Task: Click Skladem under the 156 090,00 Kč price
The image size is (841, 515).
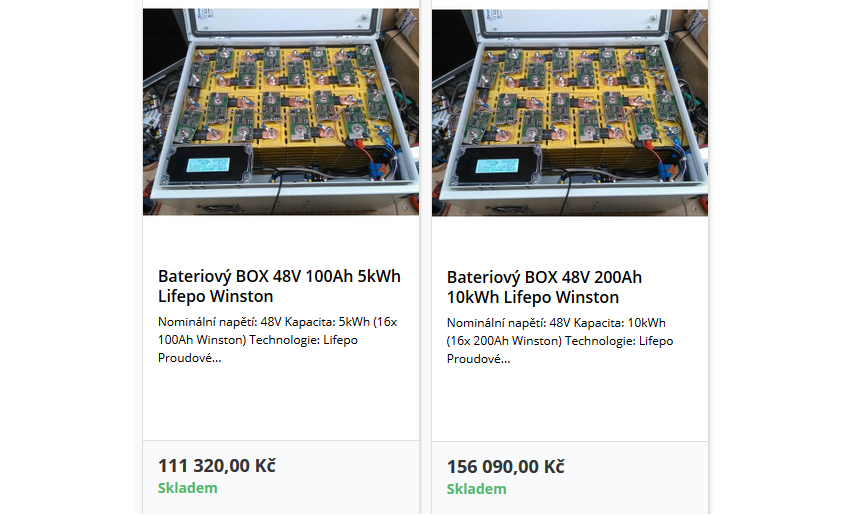Action: point(476,488)
